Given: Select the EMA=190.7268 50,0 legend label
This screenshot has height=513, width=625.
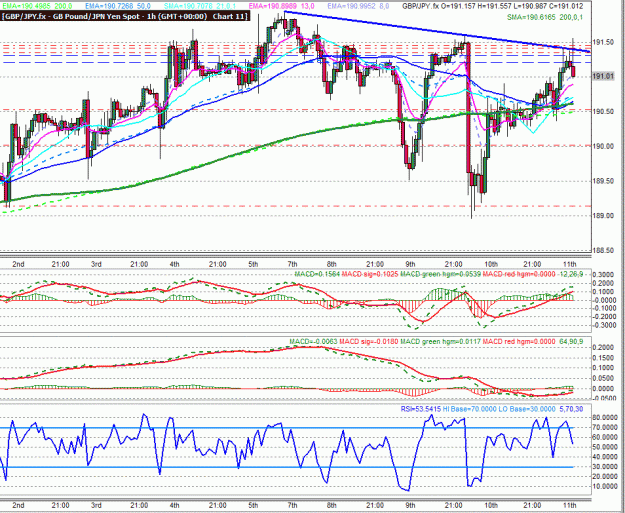Looking at the screenshot, I should click(x=118, y=6).
